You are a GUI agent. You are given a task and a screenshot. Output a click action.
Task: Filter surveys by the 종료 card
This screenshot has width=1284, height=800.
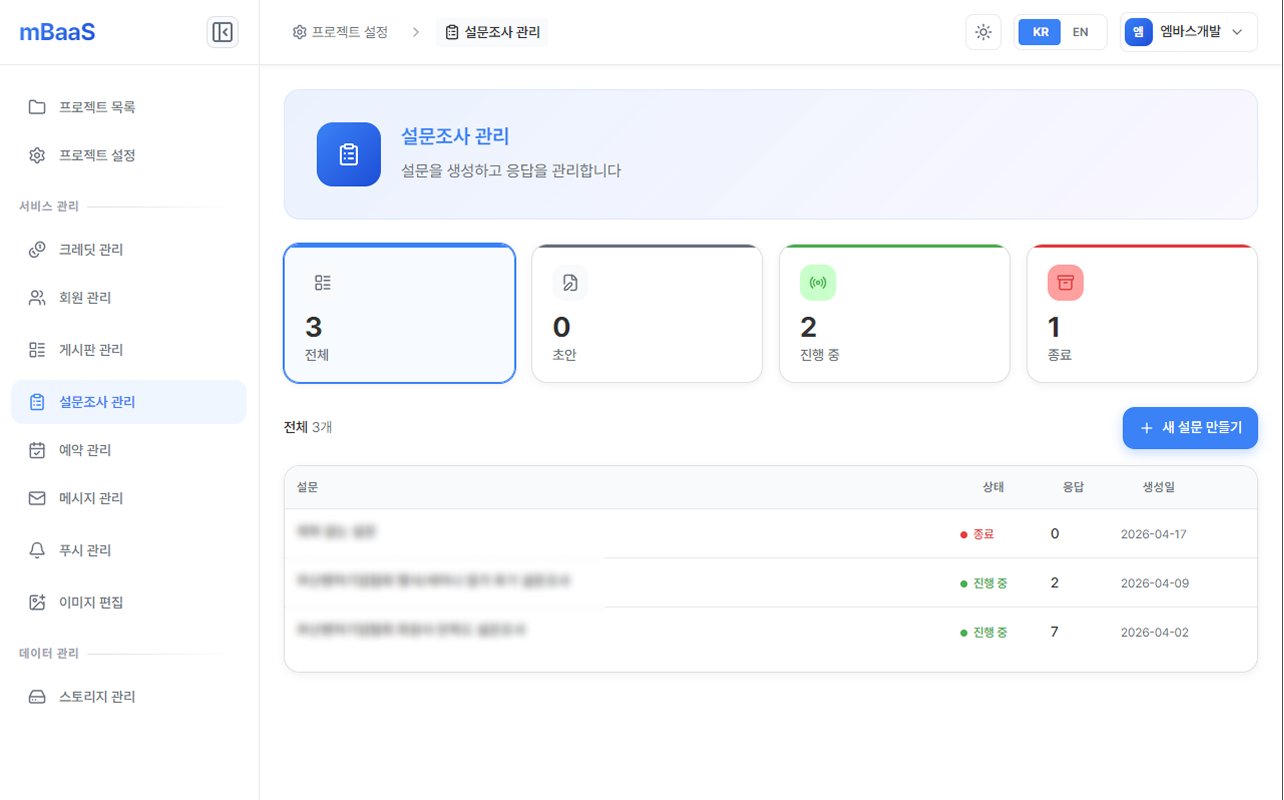point(1142,314)
